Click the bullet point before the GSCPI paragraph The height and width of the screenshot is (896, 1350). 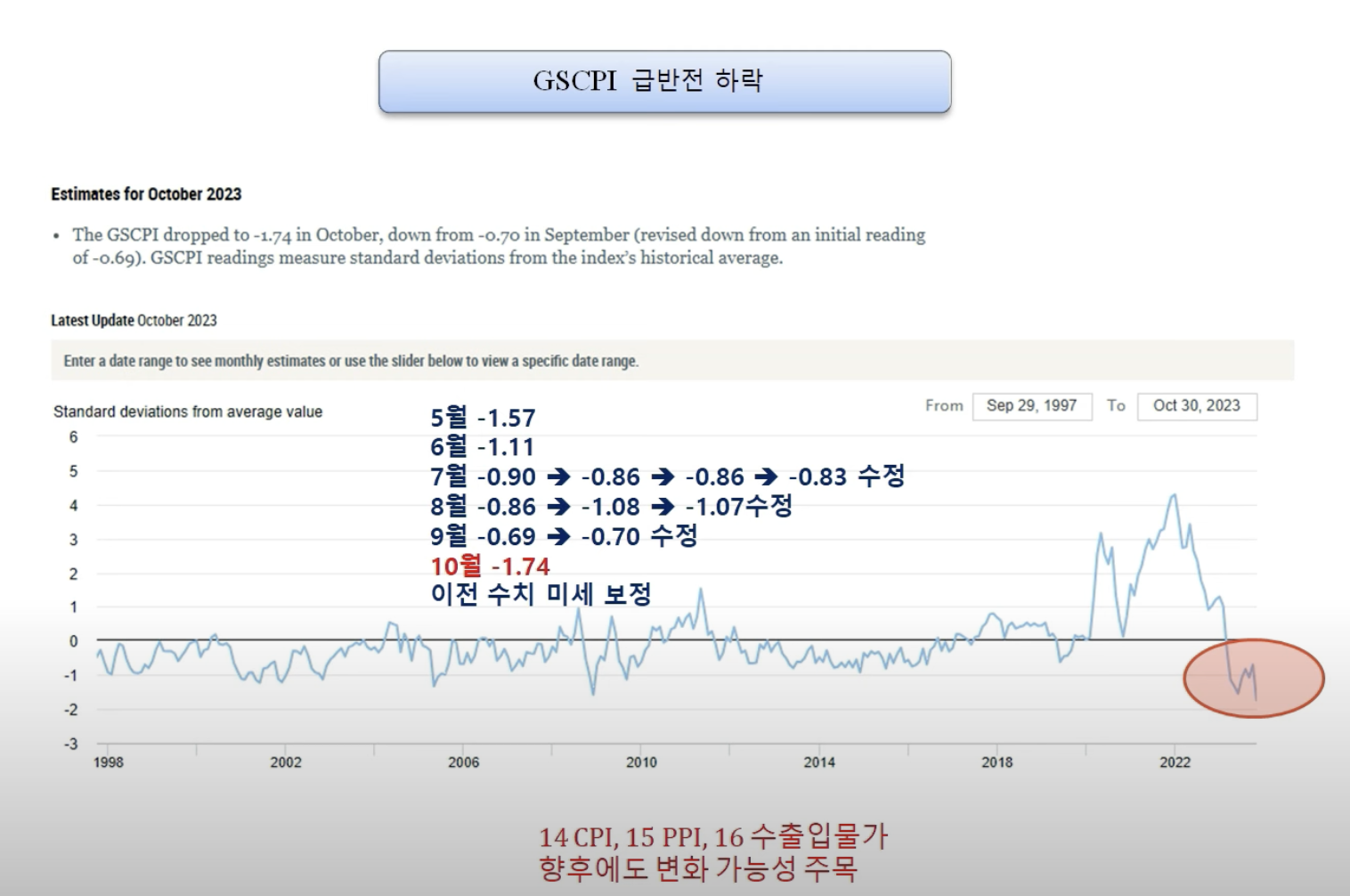click(x=56, y=236)
